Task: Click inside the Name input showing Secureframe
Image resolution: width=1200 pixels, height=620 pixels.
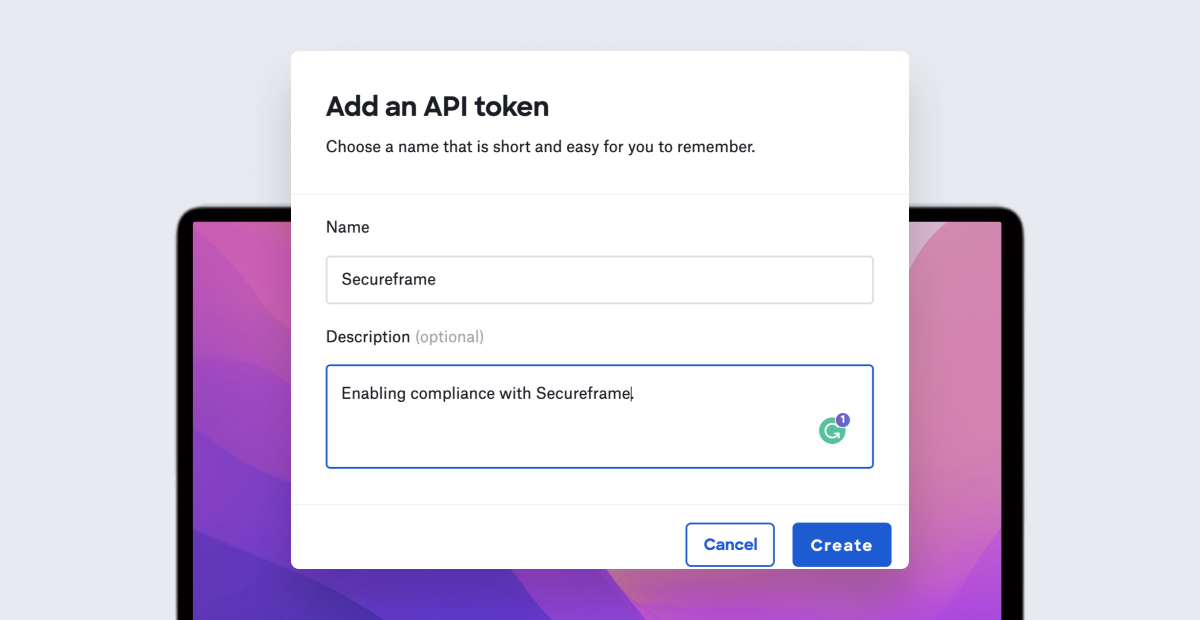Action: click(600, 279)
